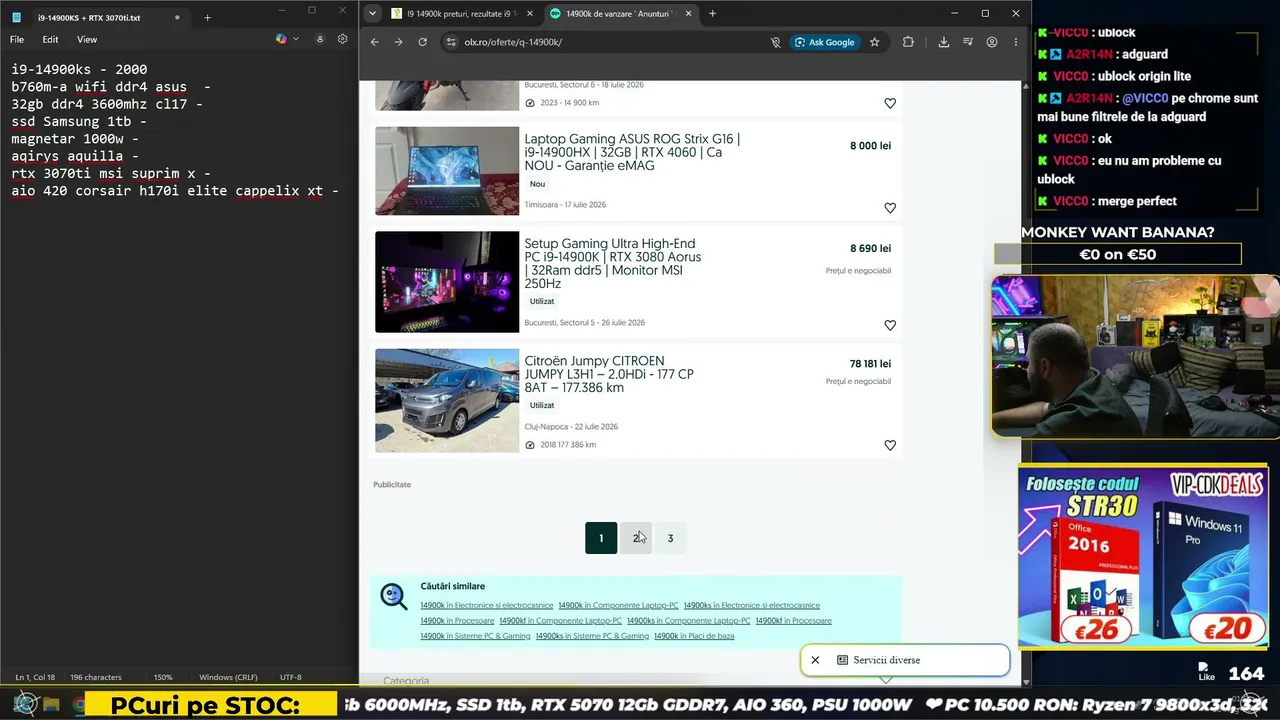Open the account profile icon in Notepad
The height and width of the screenshot is (720, 1280).
320,39
